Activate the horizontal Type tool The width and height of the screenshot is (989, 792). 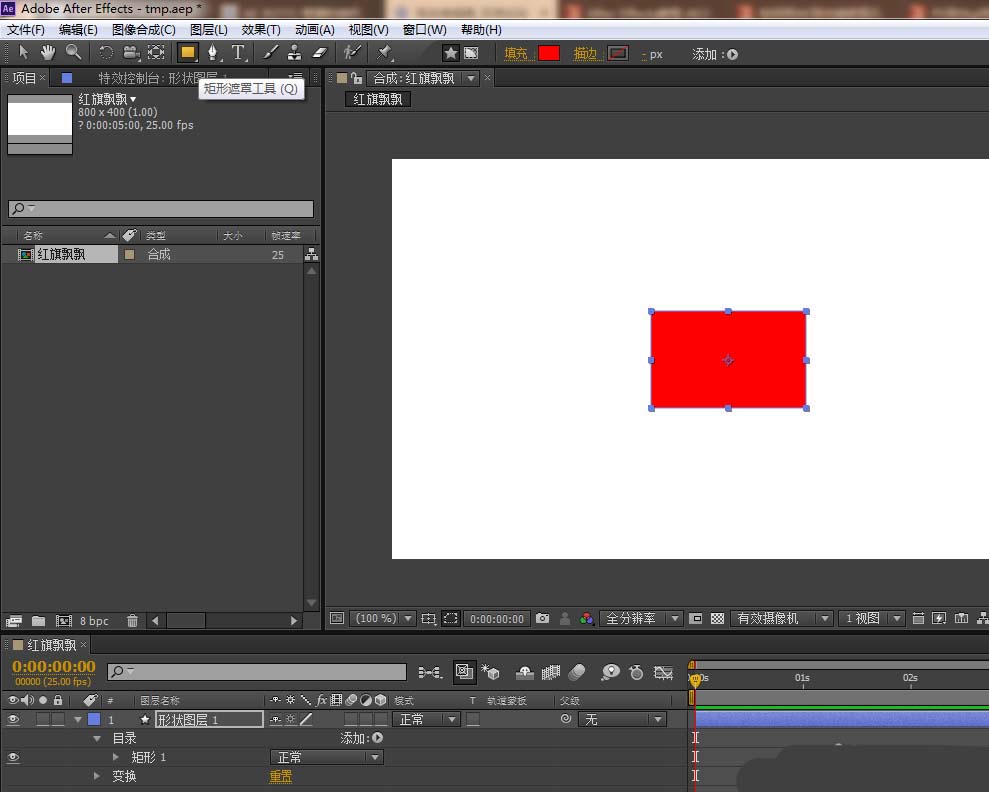238,53
